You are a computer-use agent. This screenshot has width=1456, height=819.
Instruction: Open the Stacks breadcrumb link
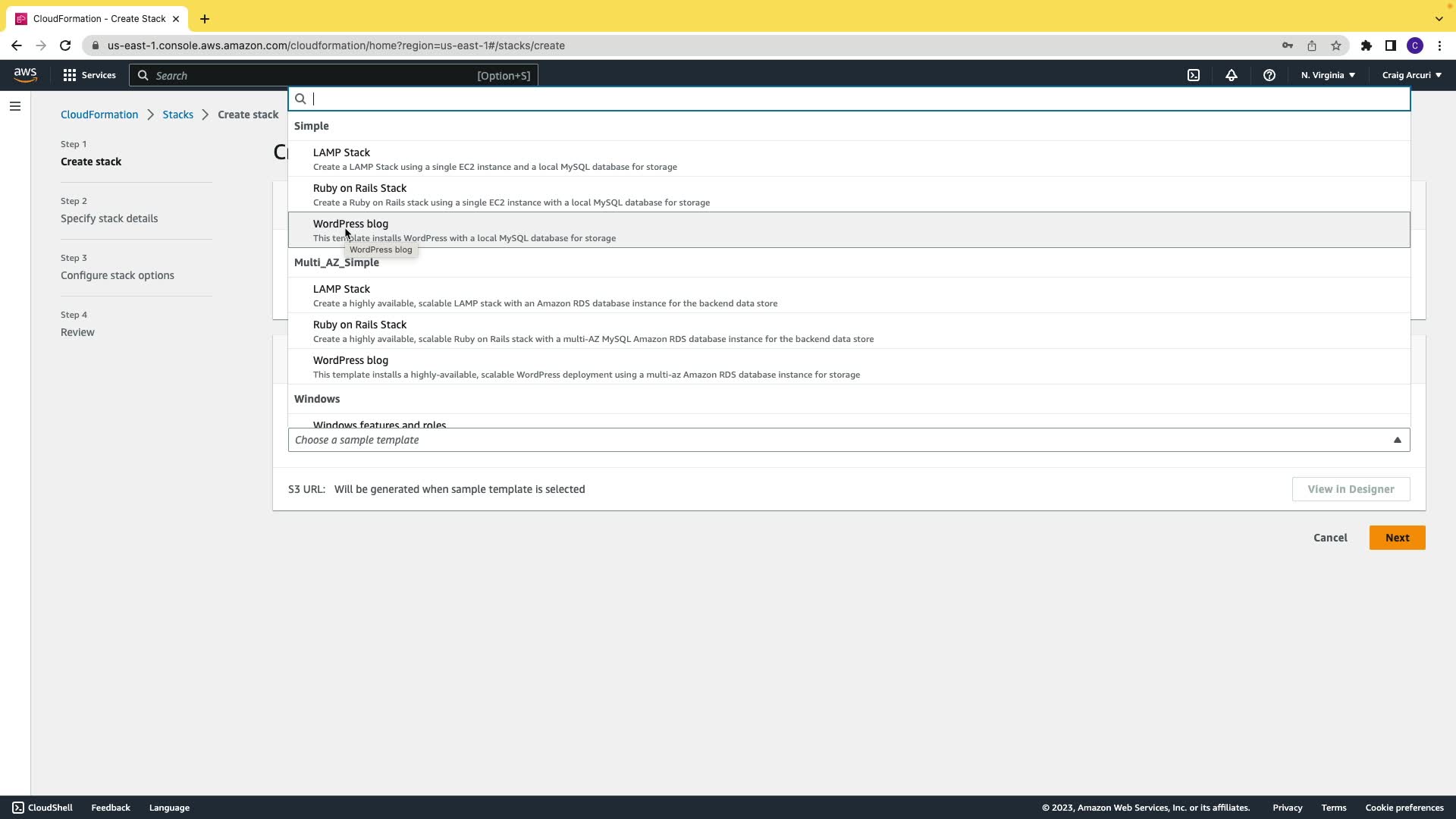177,115
